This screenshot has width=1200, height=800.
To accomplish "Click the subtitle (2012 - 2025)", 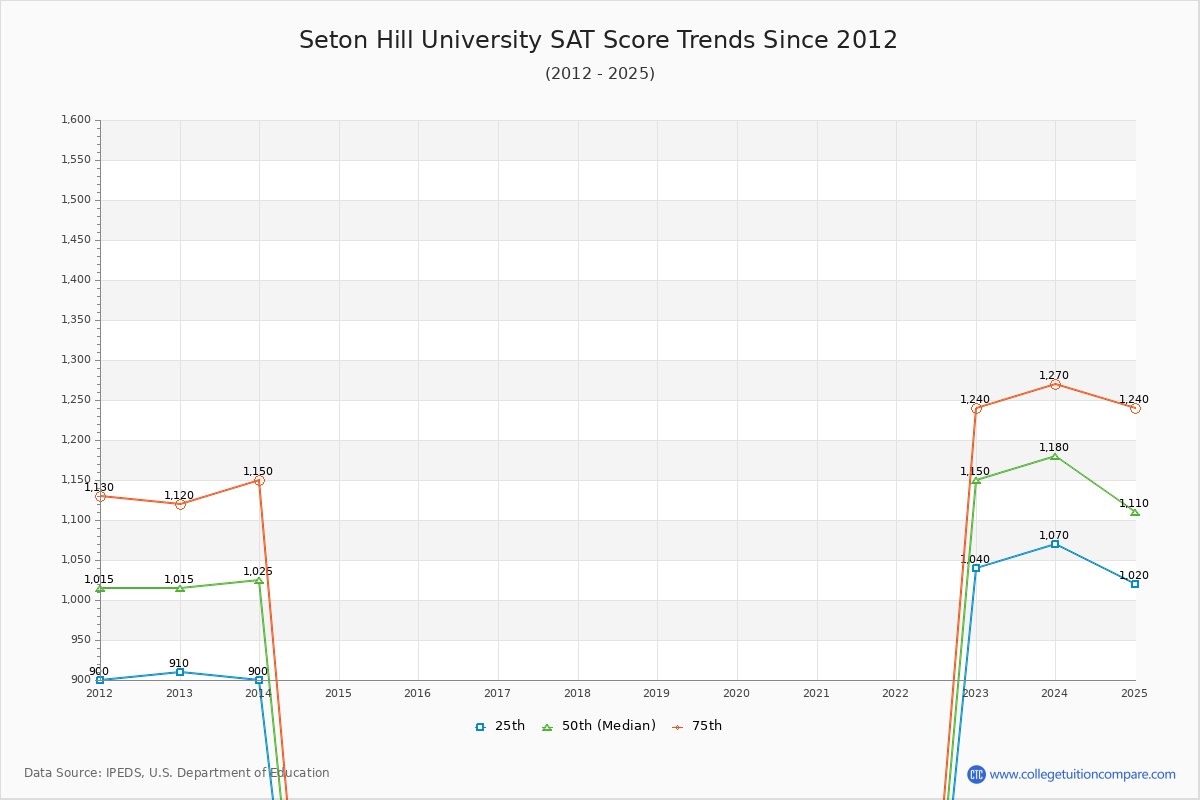I will click(600, 74).
